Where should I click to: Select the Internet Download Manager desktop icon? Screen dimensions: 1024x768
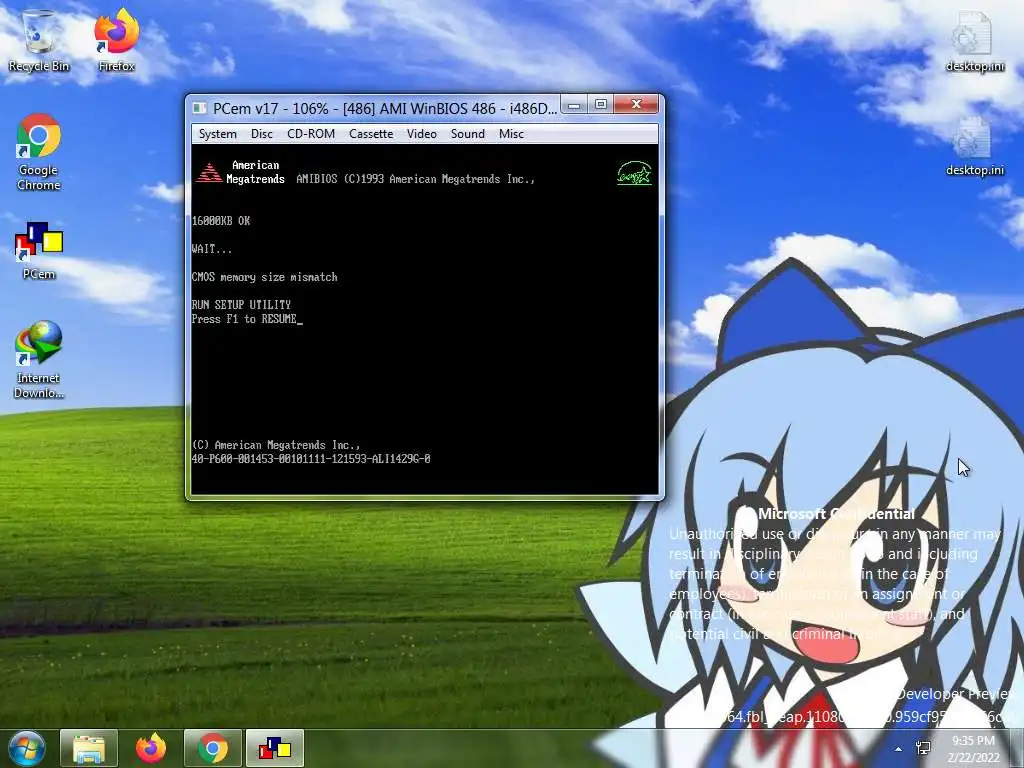[39, 359]
